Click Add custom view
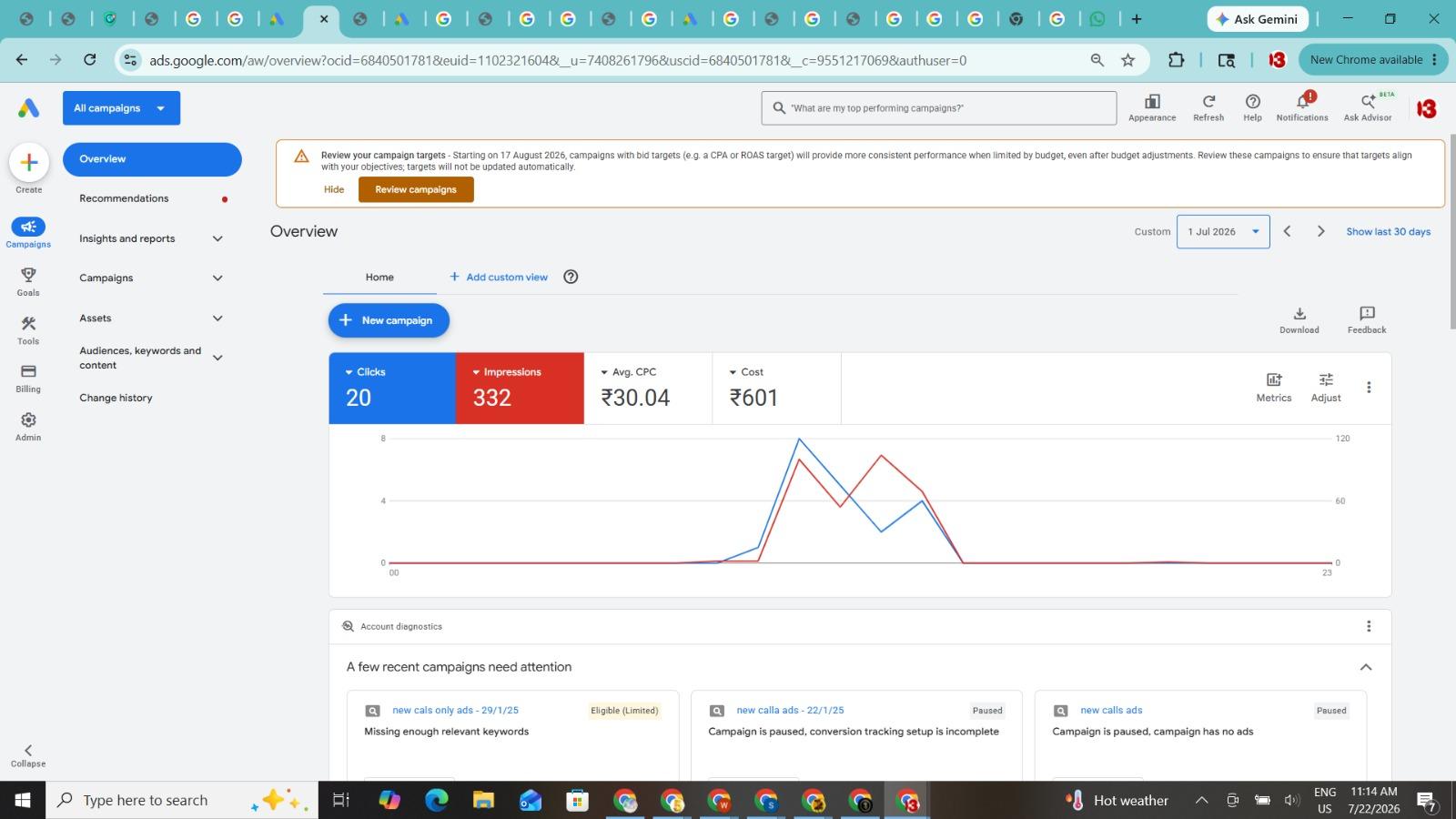1456x819 pixels. tap(499, 278)
